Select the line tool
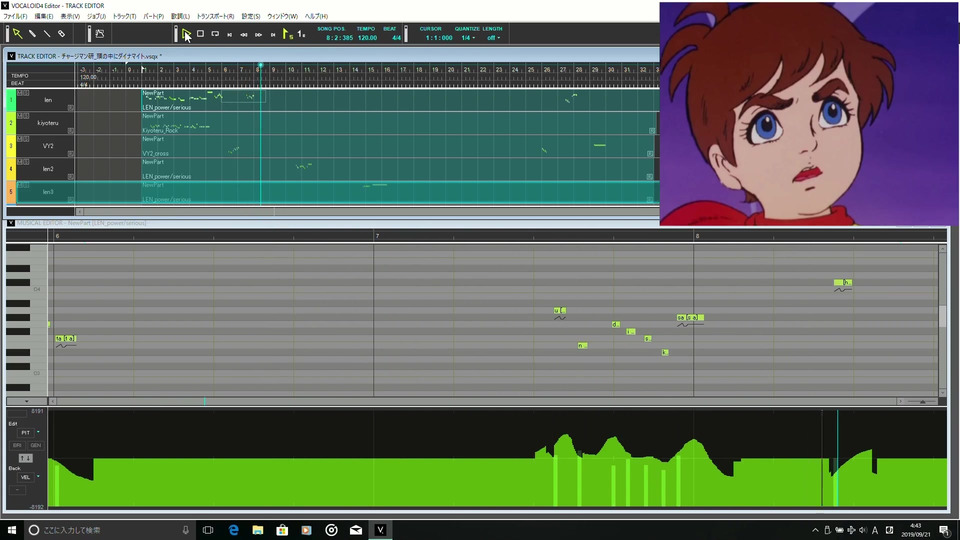The image size is (960, 540). pyautogui.click(x=47, y=34)
